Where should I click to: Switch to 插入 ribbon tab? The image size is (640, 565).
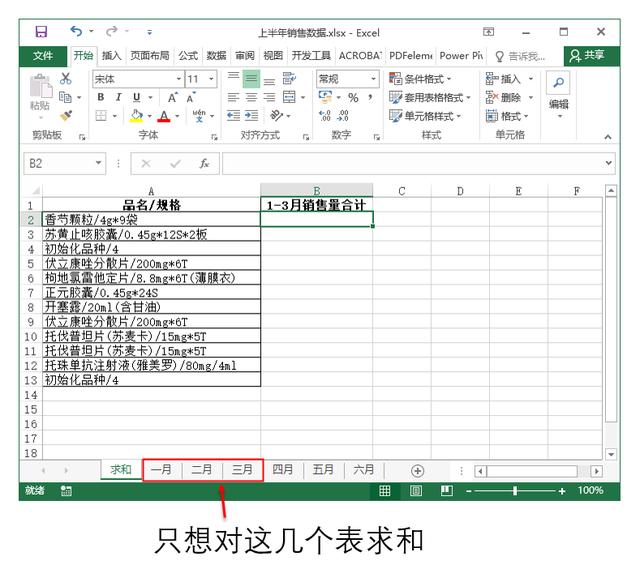click(x=111, y=56)
